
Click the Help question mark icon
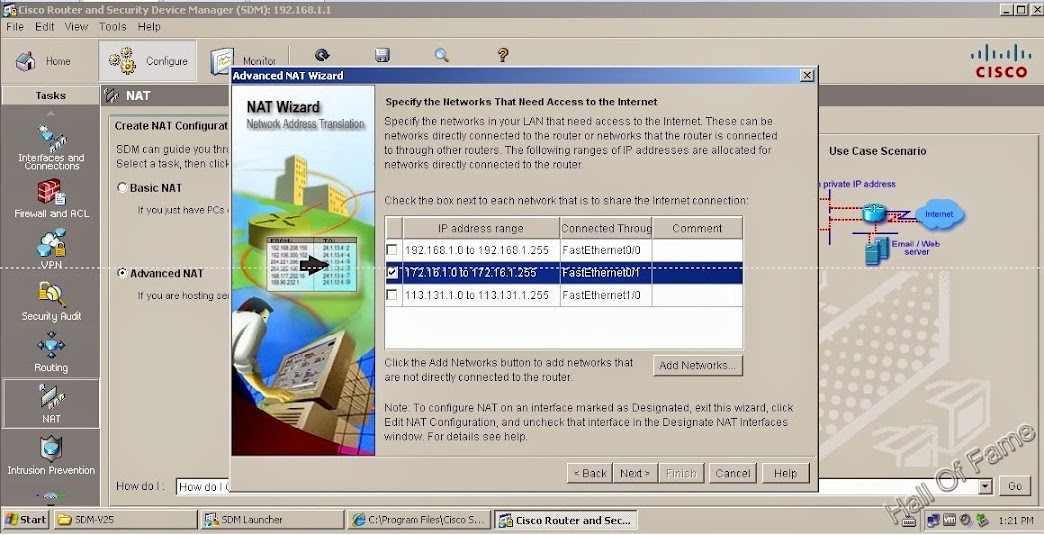click(x=503, y=55)
